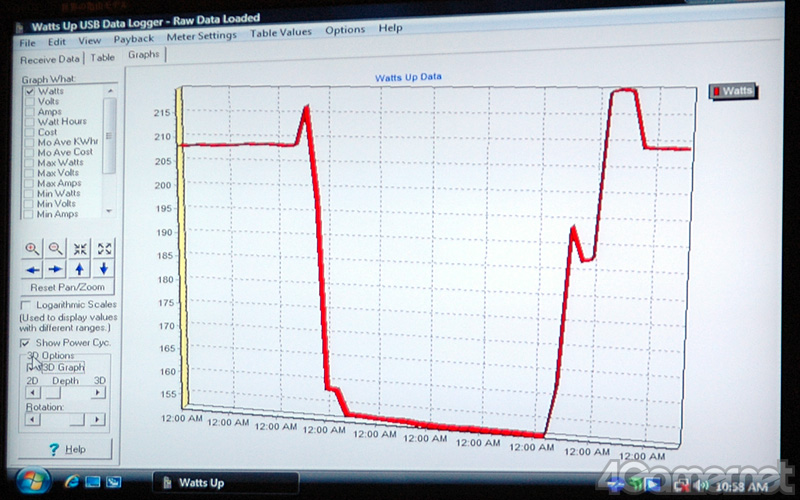Open the File menu
The width and height of the screenshot is (800, 500).
tap(28, 43)
